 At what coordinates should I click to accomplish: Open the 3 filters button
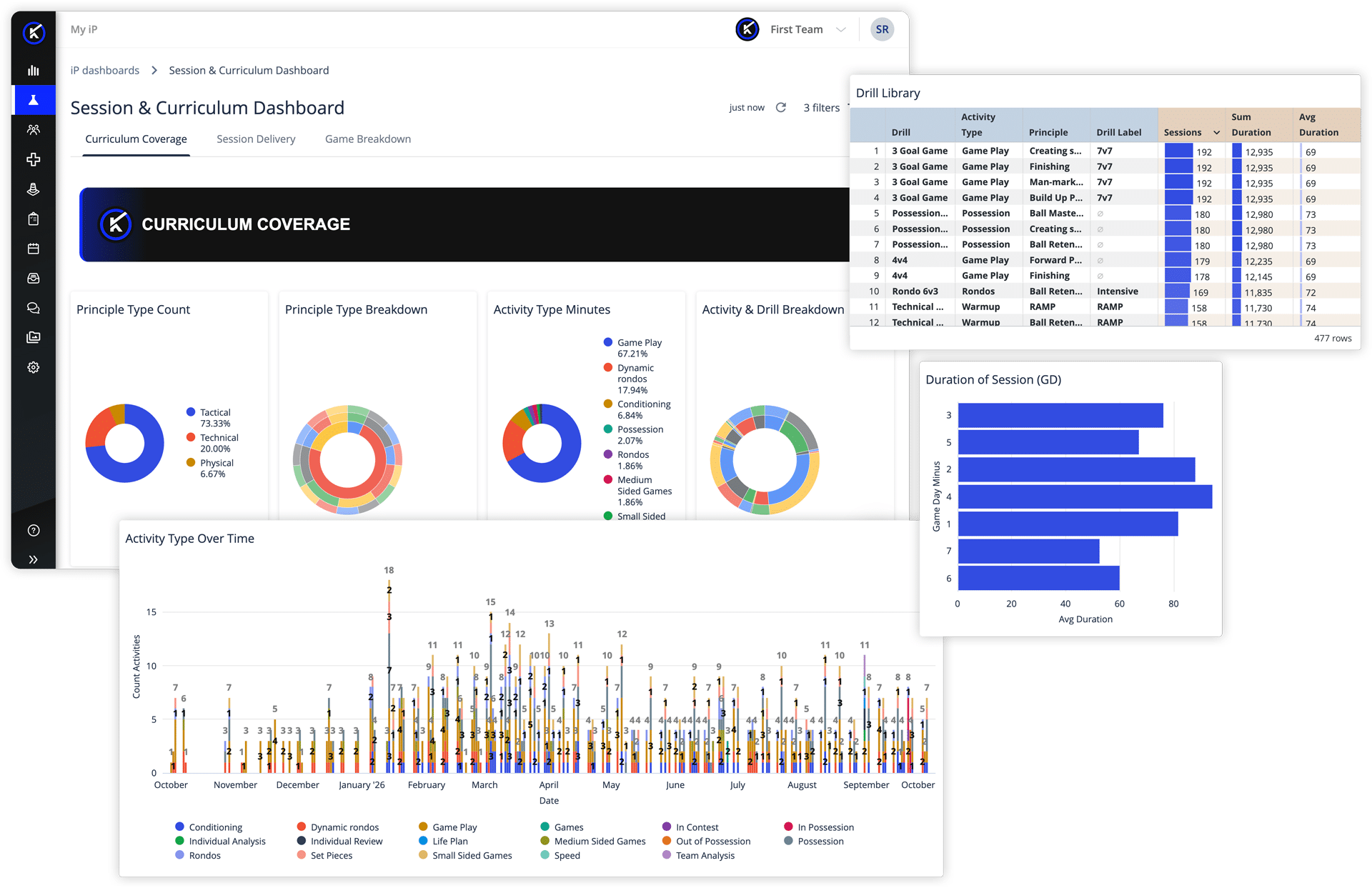click(x=821, y=107)
